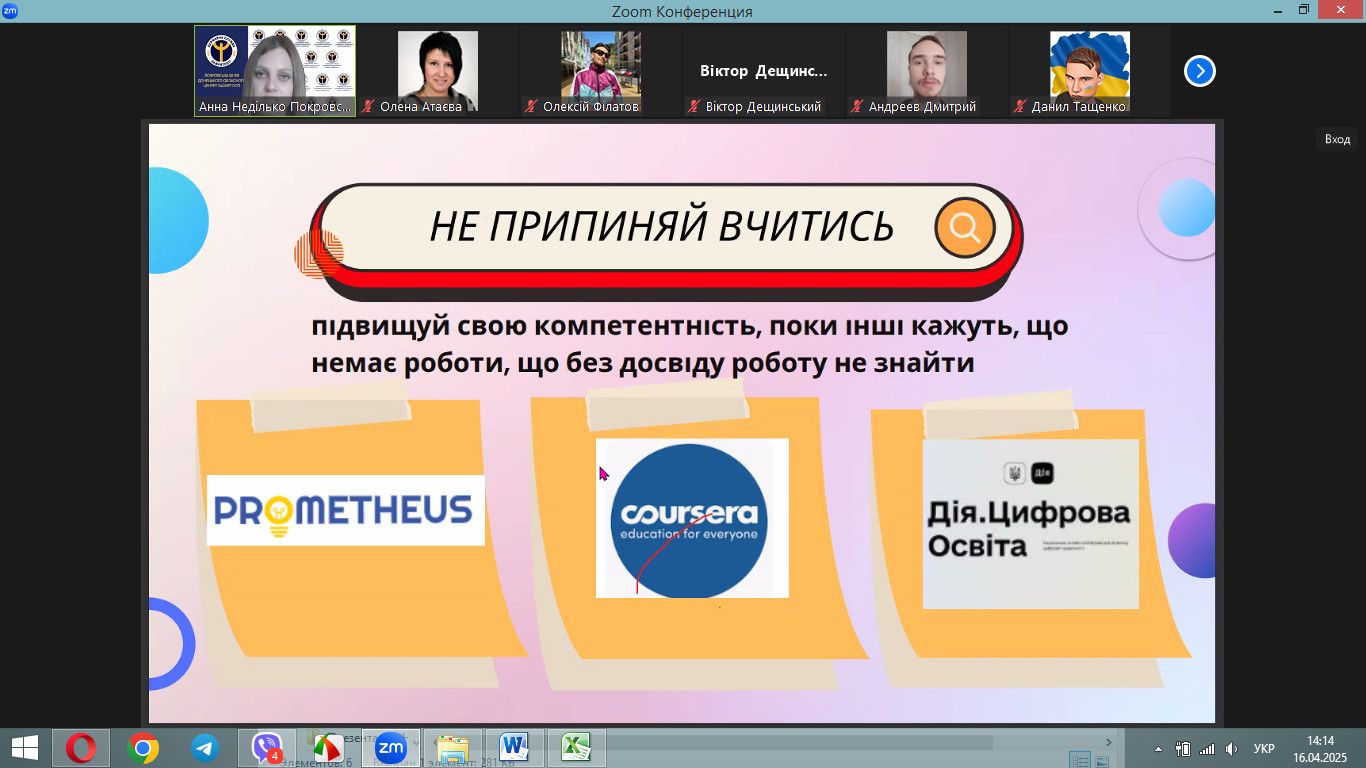Open File Explorer from taskbar
This screenshot has width=1366, height=768.
pyautogui.click(x=452, y=747)
